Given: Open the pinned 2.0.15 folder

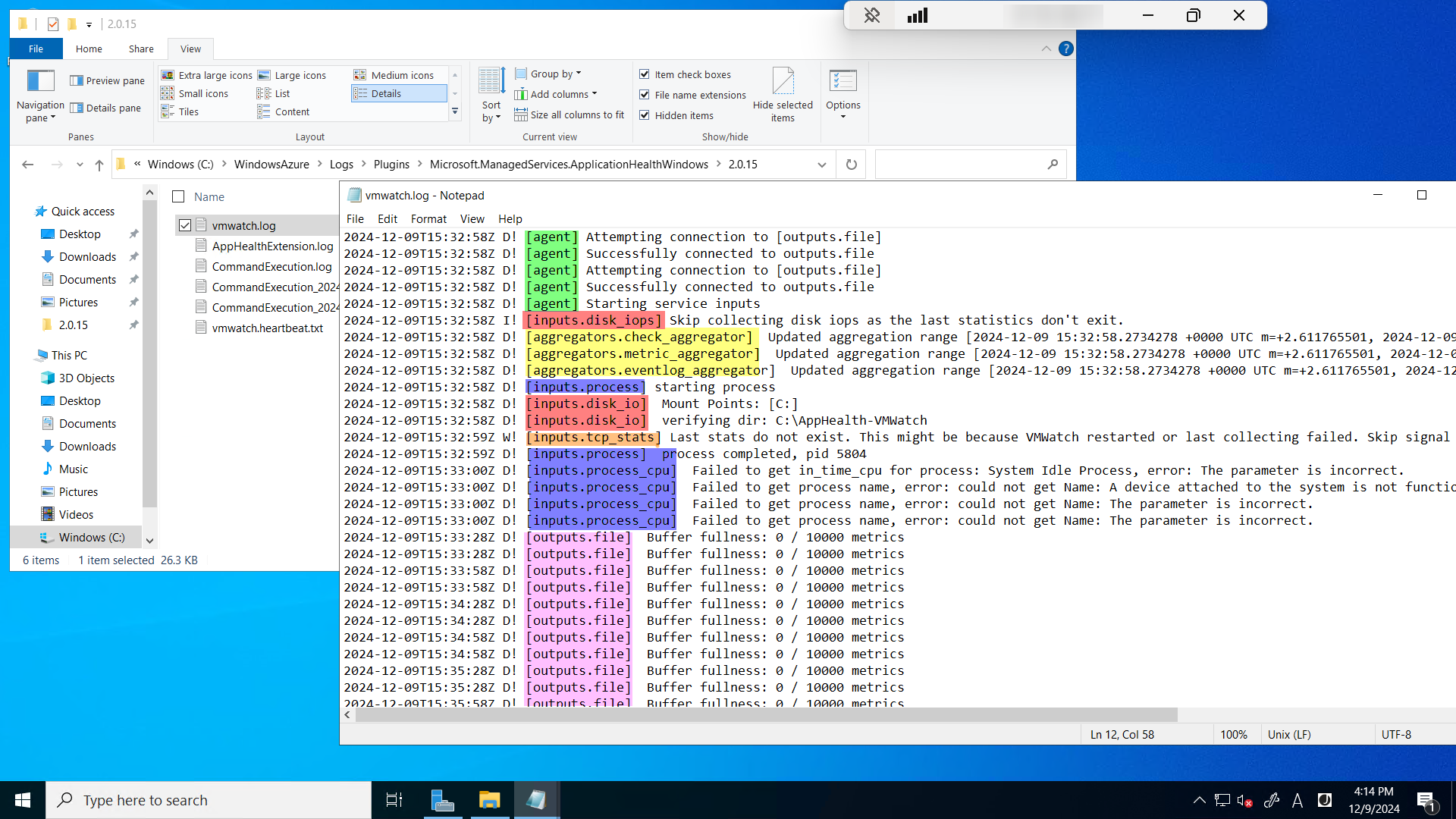Looking at the screenshot, I should click(x=74, y=325).
